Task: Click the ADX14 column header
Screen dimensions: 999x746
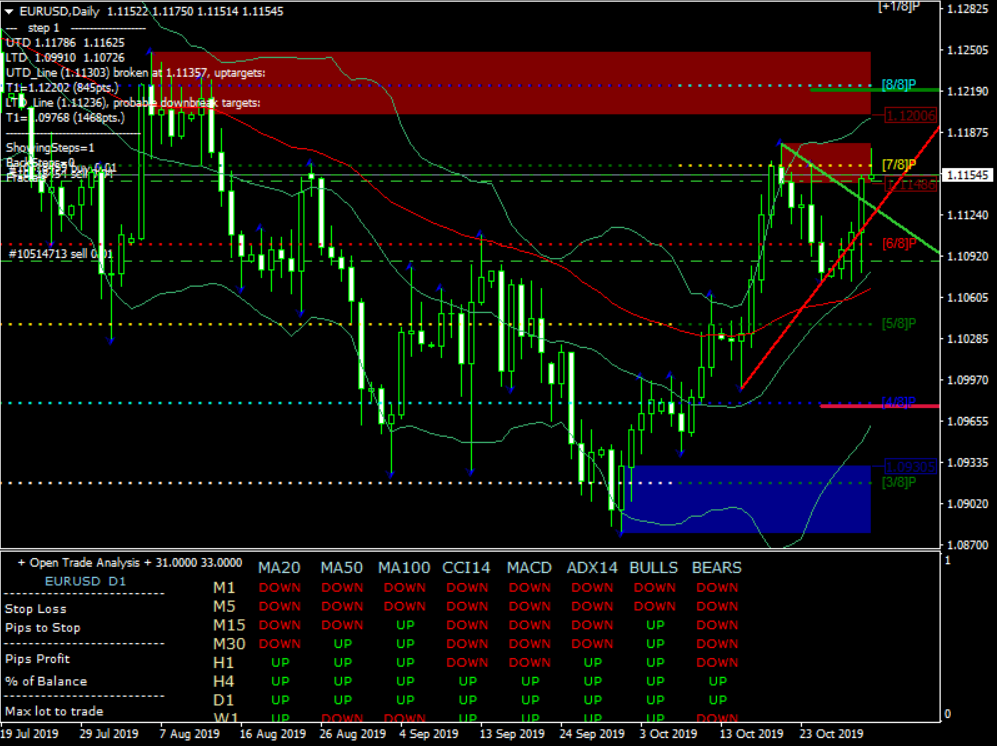Action: click(593, 568)
